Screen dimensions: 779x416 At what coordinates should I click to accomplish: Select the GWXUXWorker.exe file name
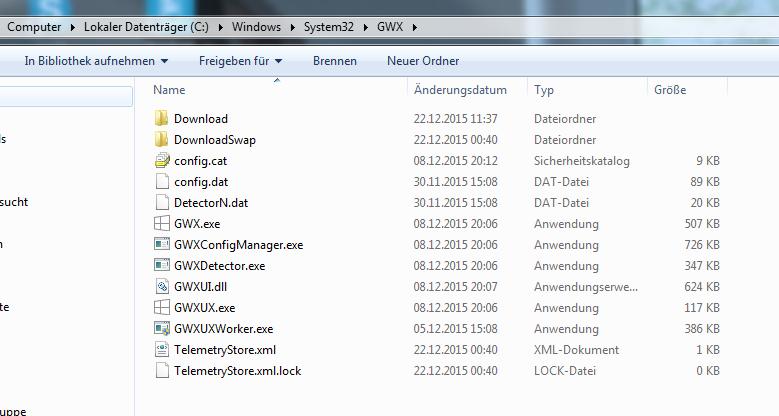pyautogui.click(x=224, y=328)
